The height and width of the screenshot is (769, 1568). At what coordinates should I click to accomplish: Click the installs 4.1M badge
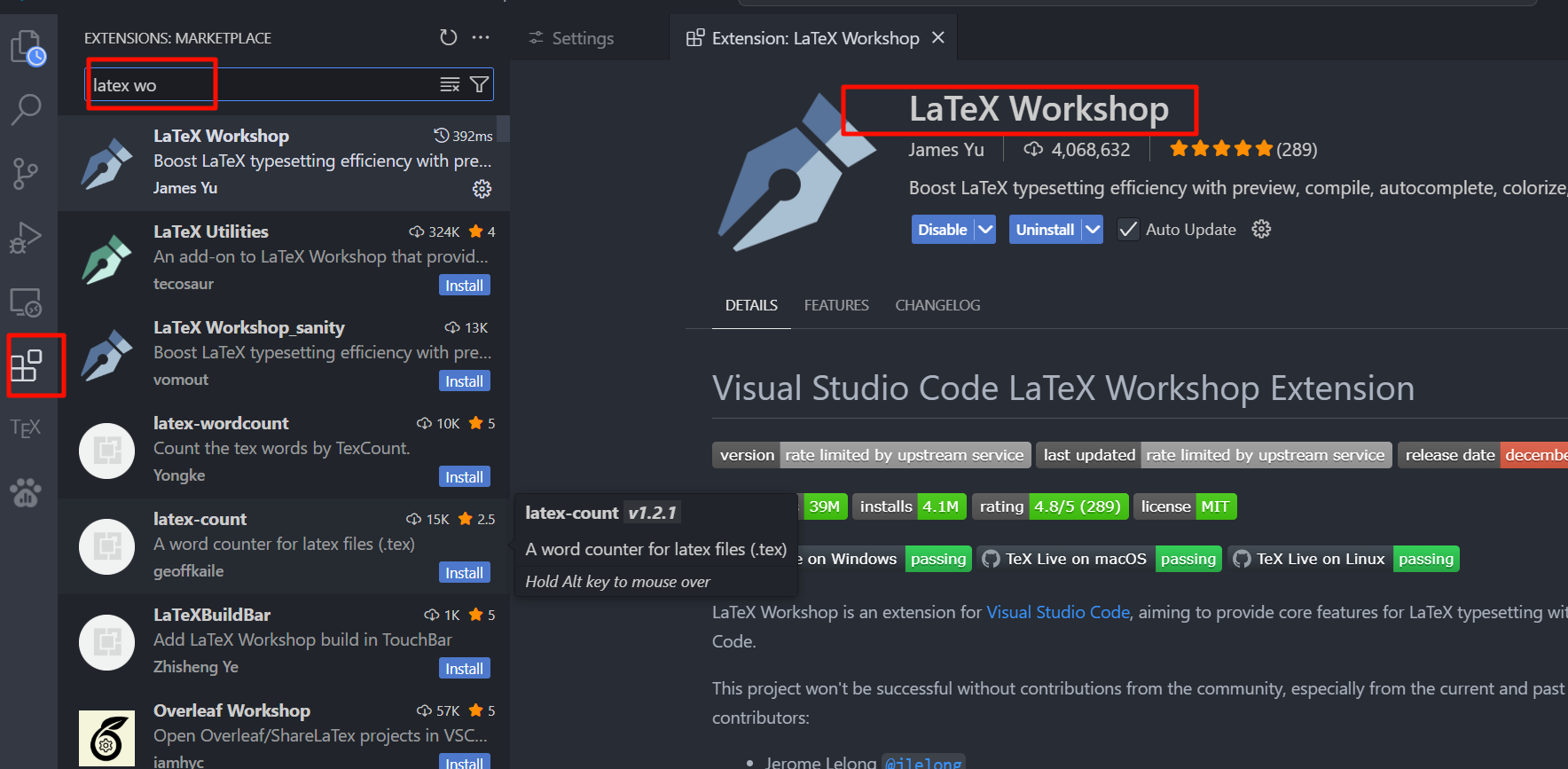[909, 506]
